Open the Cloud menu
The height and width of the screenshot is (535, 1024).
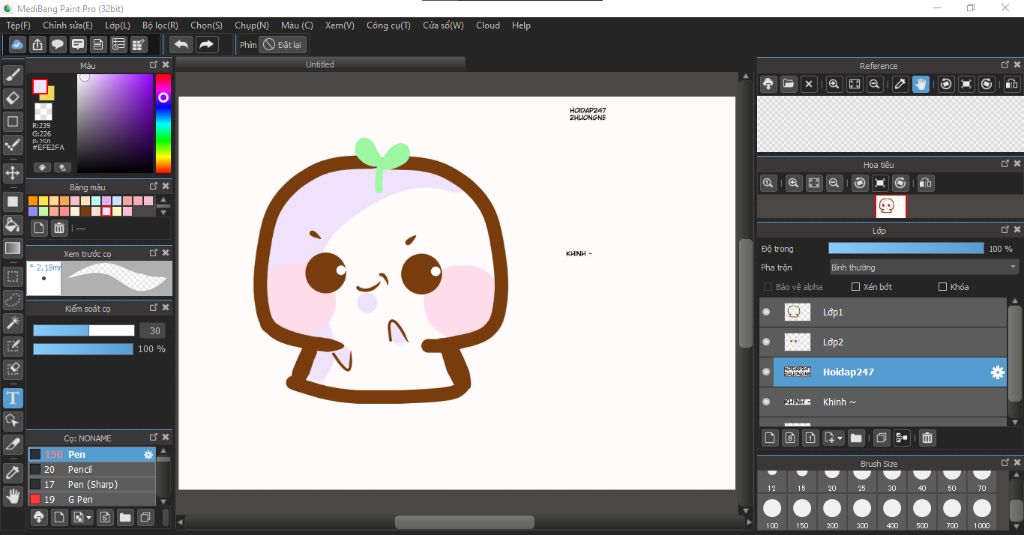[488, 25]
